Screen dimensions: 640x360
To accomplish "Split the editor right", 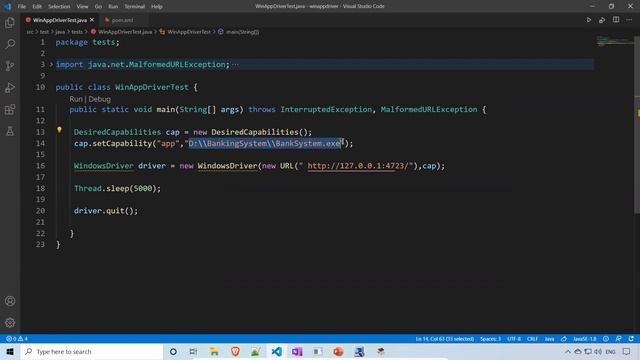I will click(x=616, y=20).
